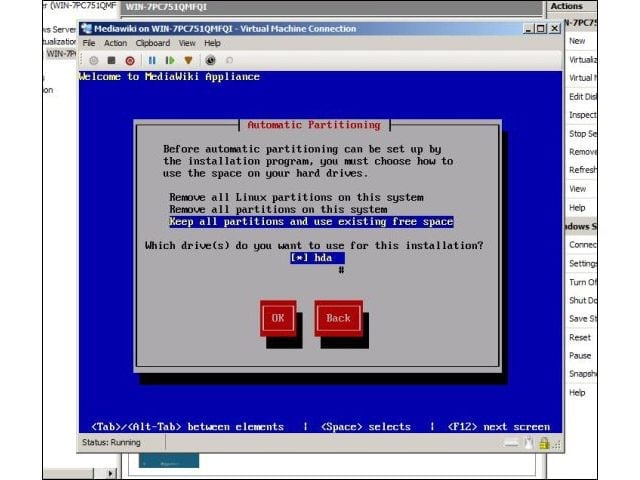Click Refresh in the Actions pane
This screenshot has height=480, width=640.
[x=582, y=170]
